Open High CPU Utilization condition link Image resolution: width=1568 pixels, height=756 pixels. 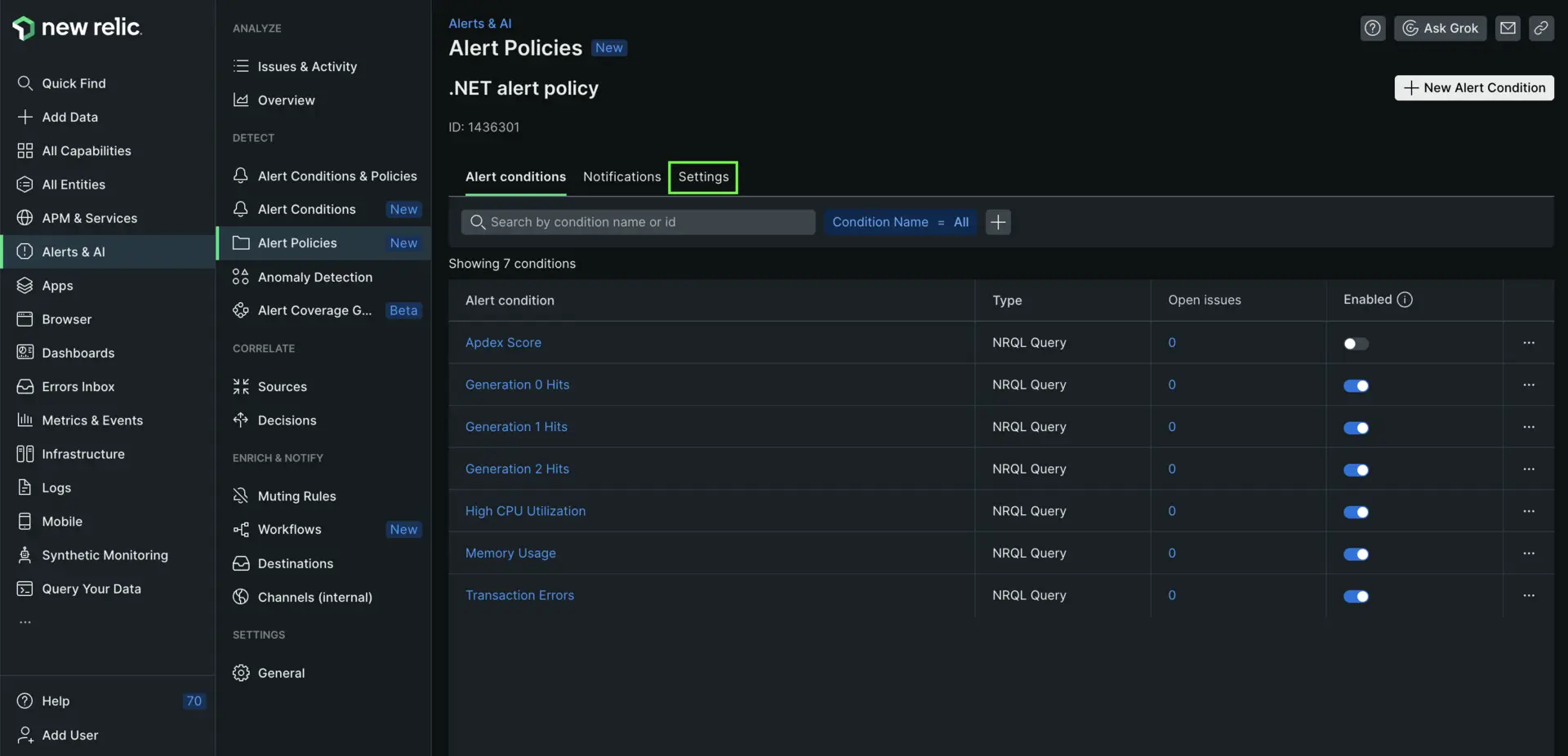point(525,511)
